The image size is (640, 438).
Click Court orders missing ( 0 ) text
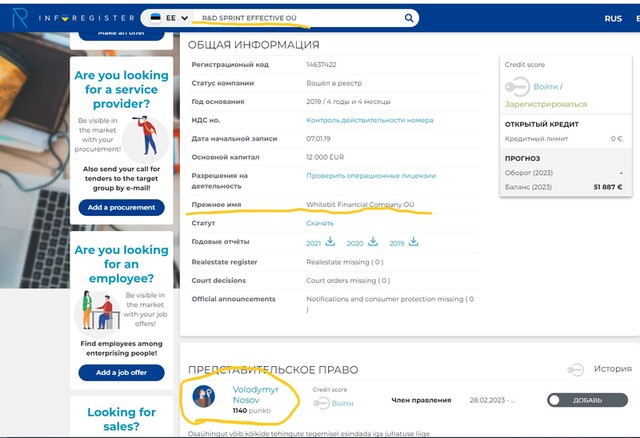(x=348, y=280)
